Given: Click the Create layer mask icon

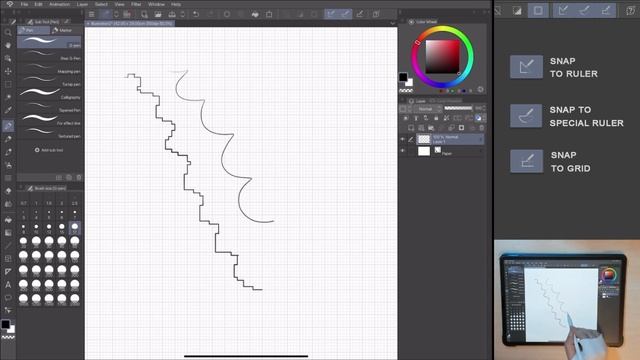Looking at the screenshot, I should coord(461,128).
